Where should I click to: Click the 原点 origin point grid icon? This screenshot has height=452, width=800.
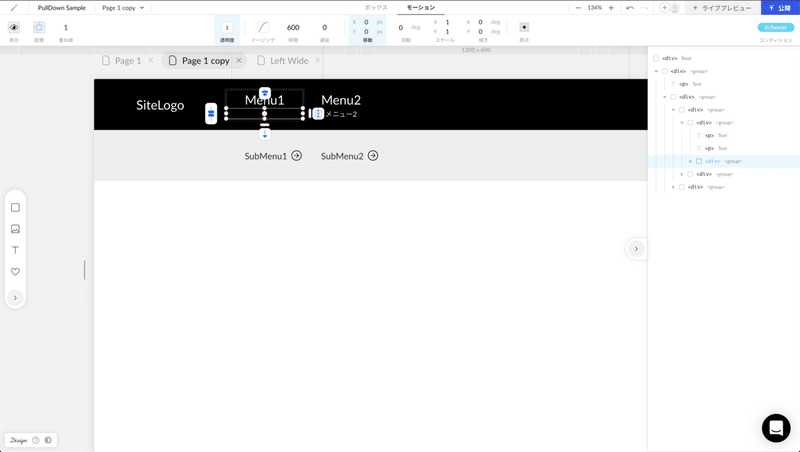[x=524, y=27]
